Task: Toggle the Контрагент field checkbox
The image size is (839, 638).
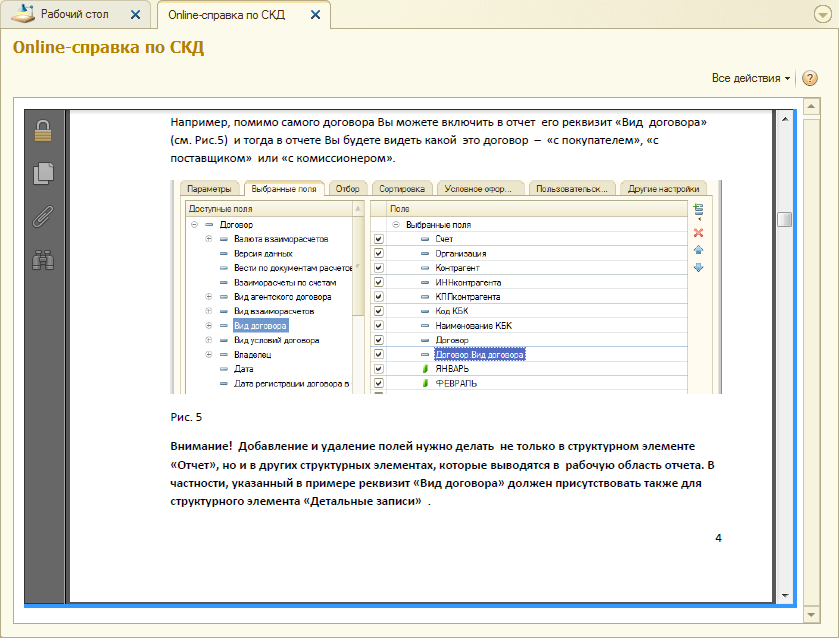Action: pyautogui.click(x=379, y=268)
